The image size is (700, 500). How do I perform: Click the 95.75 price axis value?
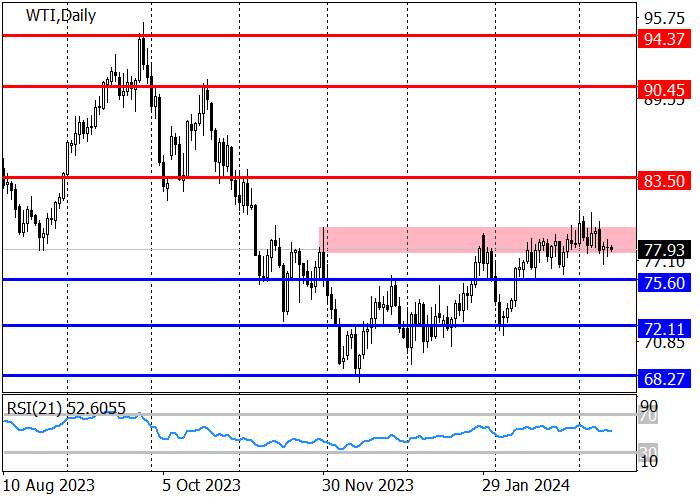pyautogui.click(x=664, y=18)
